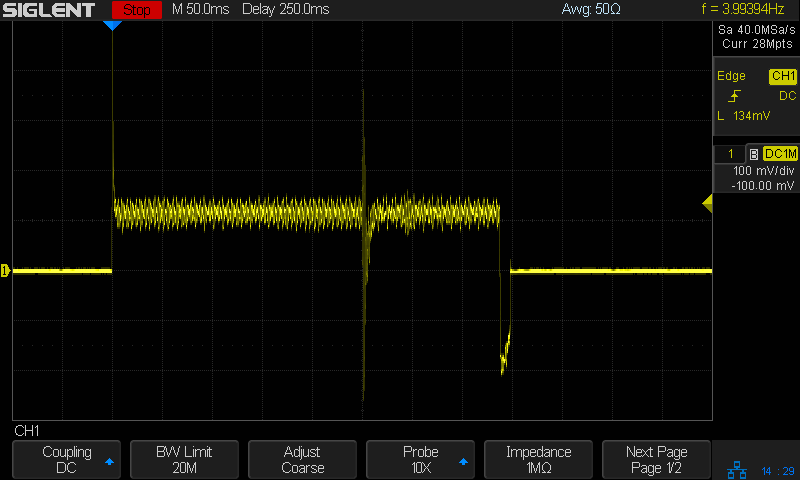This screenshot has width=800, height=480.
Task: Toggle Adjust between Coarse and Fine
Action: (x=303, y=460)
